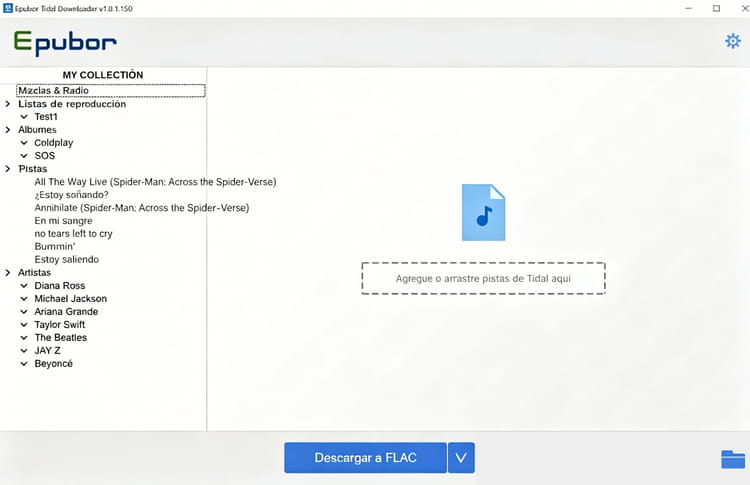Select track no tears left to cry
Image resolution: width=750 pixels, height=485 pixels.
pyautogui.click(x=73, y=233)
